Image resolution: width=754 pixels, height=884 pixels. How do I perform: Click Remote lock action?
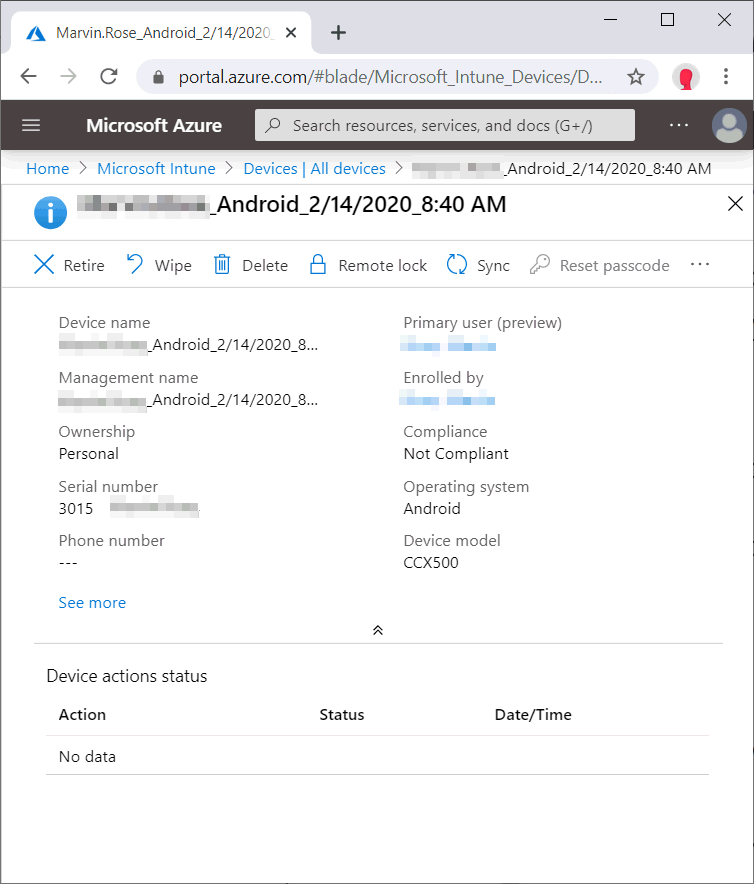tap(368, 265)
